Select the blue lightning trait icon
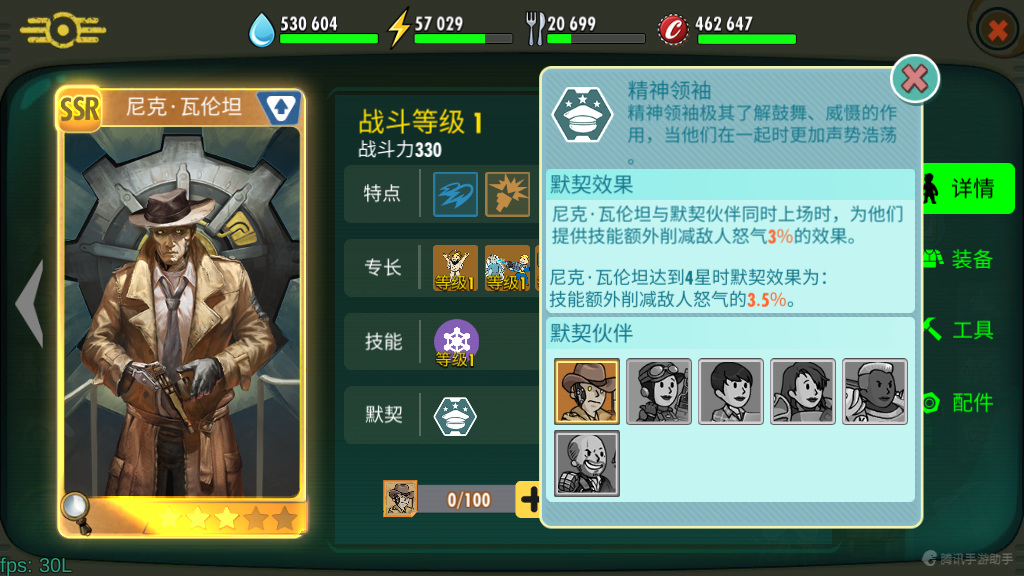The image size is (1024, 576). pyautogui.click(x=455, y=194)
